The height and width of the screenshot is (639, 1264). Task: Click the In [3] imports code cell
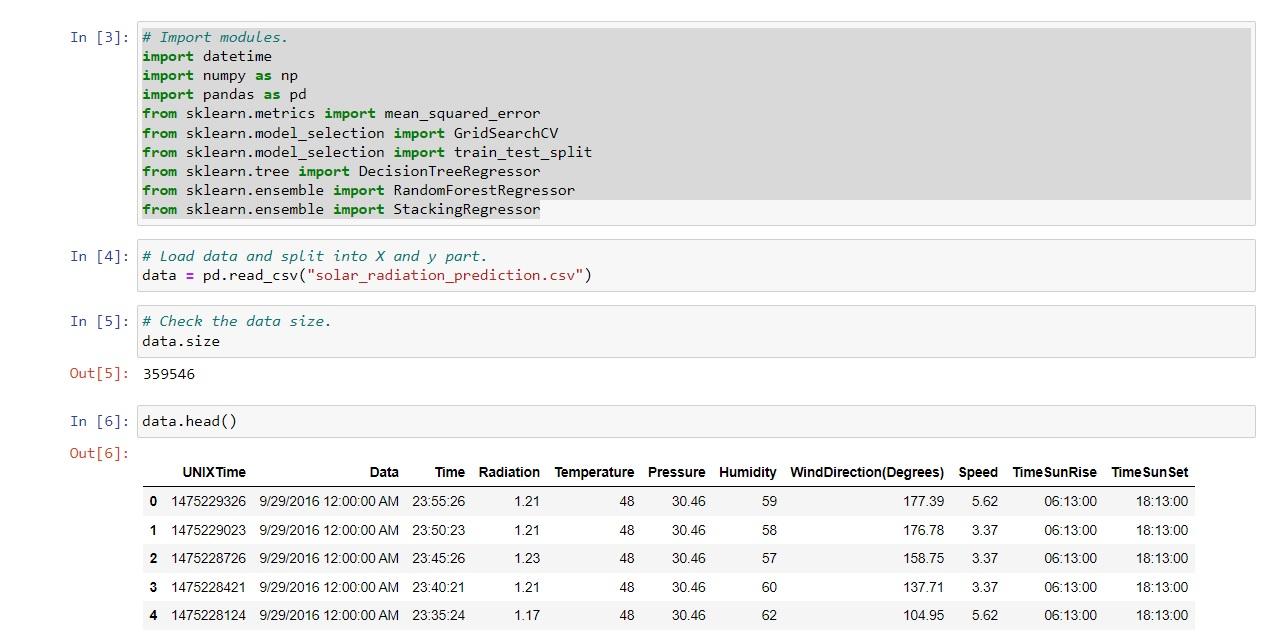pyautogui.click(x=696, y=123)
